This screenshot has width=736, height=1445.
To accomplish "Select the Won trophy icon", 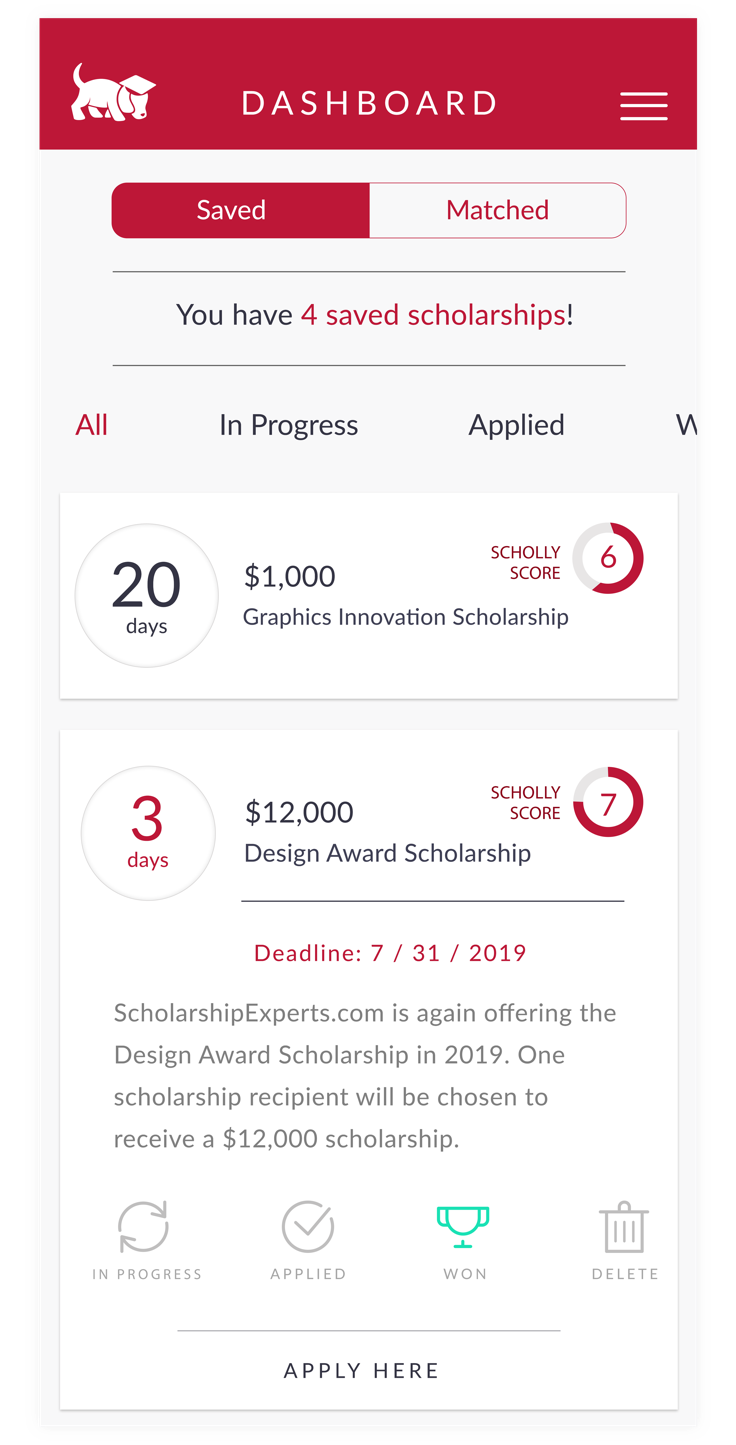I will [x=463, y=1227].
